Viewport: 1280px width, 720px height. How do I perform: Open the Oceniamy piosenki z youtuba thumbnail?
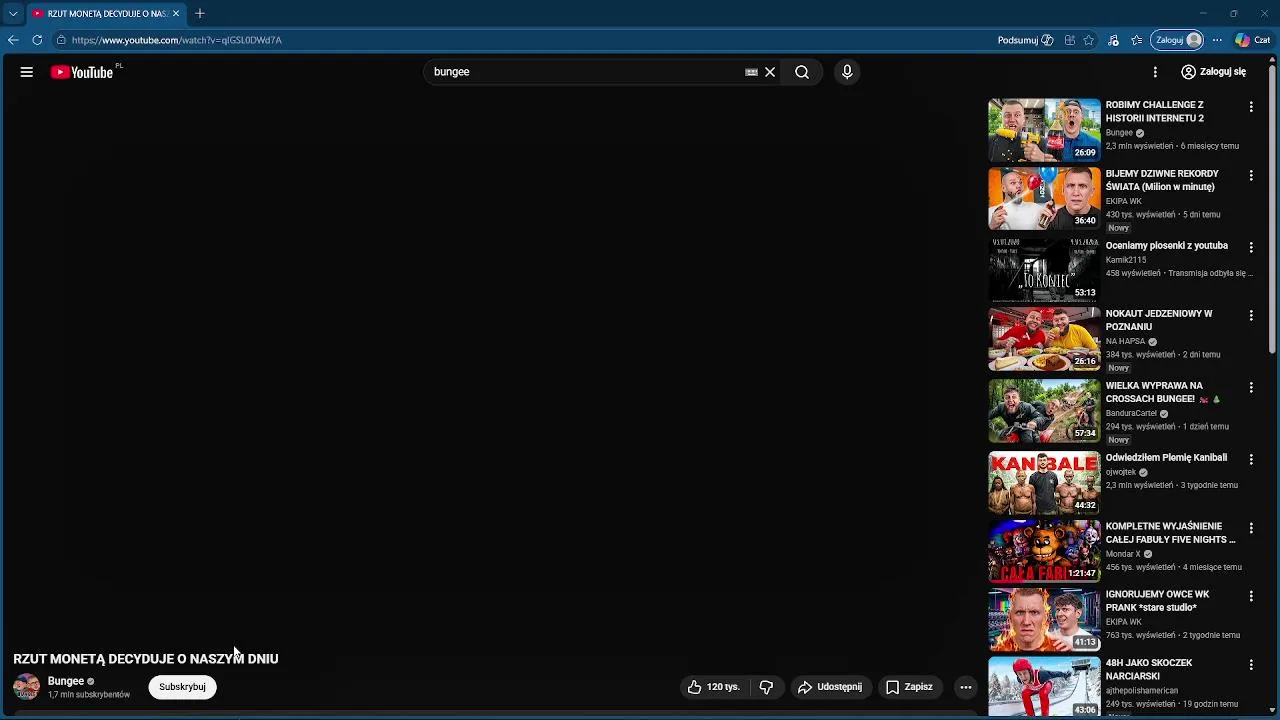click(1044, 270)
